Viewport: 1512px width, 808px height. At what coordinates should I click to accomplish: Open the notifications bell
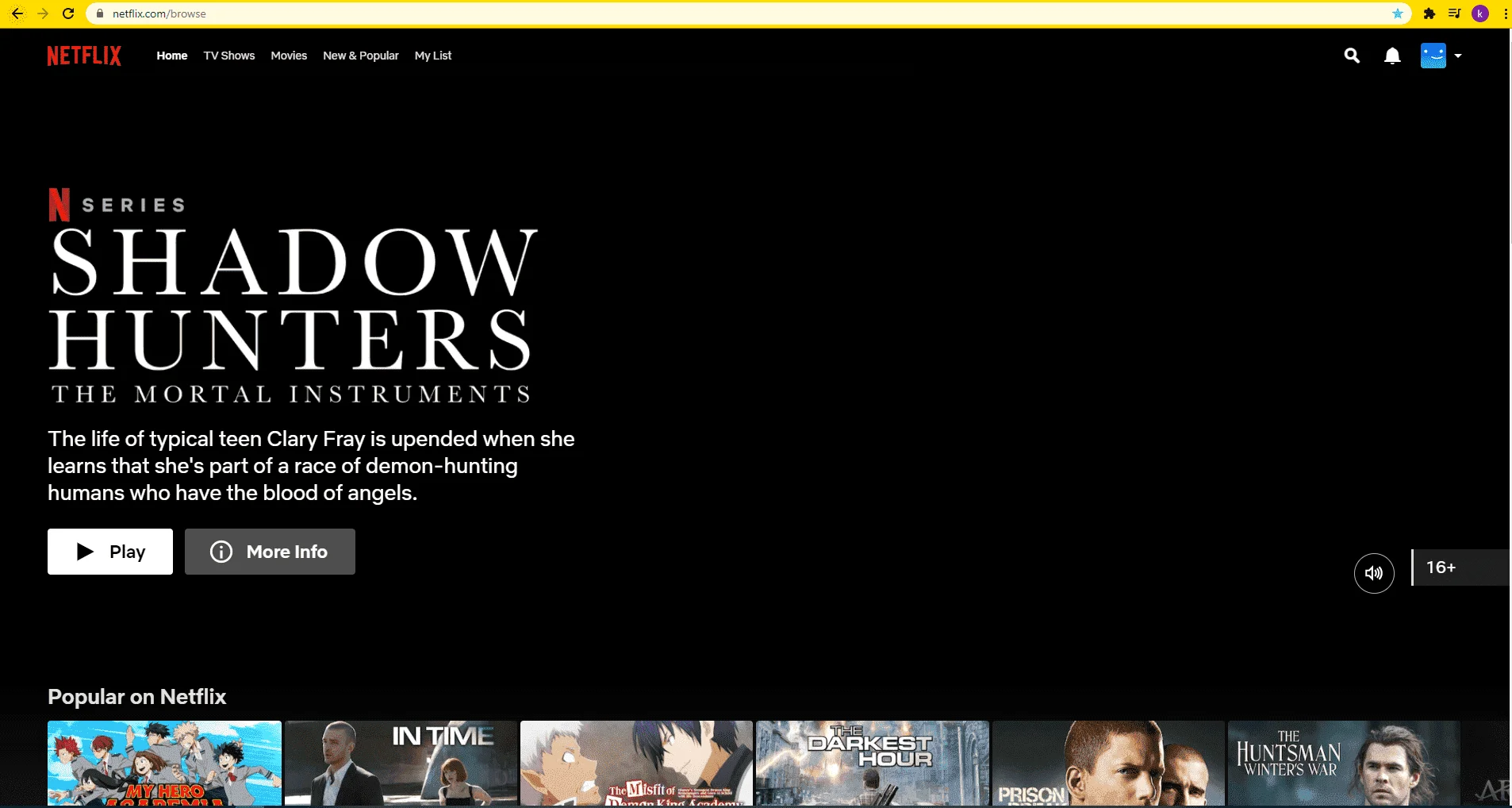(1392, 56)
